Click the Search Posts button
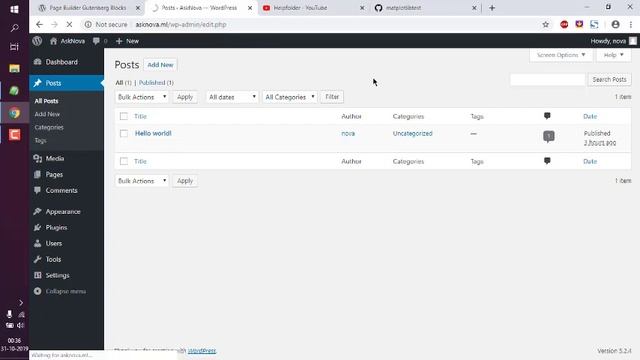This screenshot has height=360, width=640. pyautogui.click(x=609, y=80)
